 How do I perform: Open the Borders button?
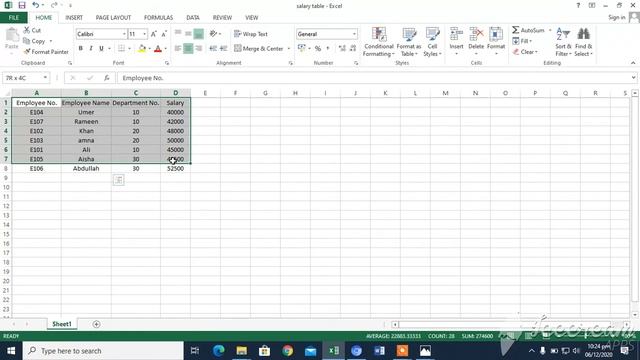pos(122,49)
